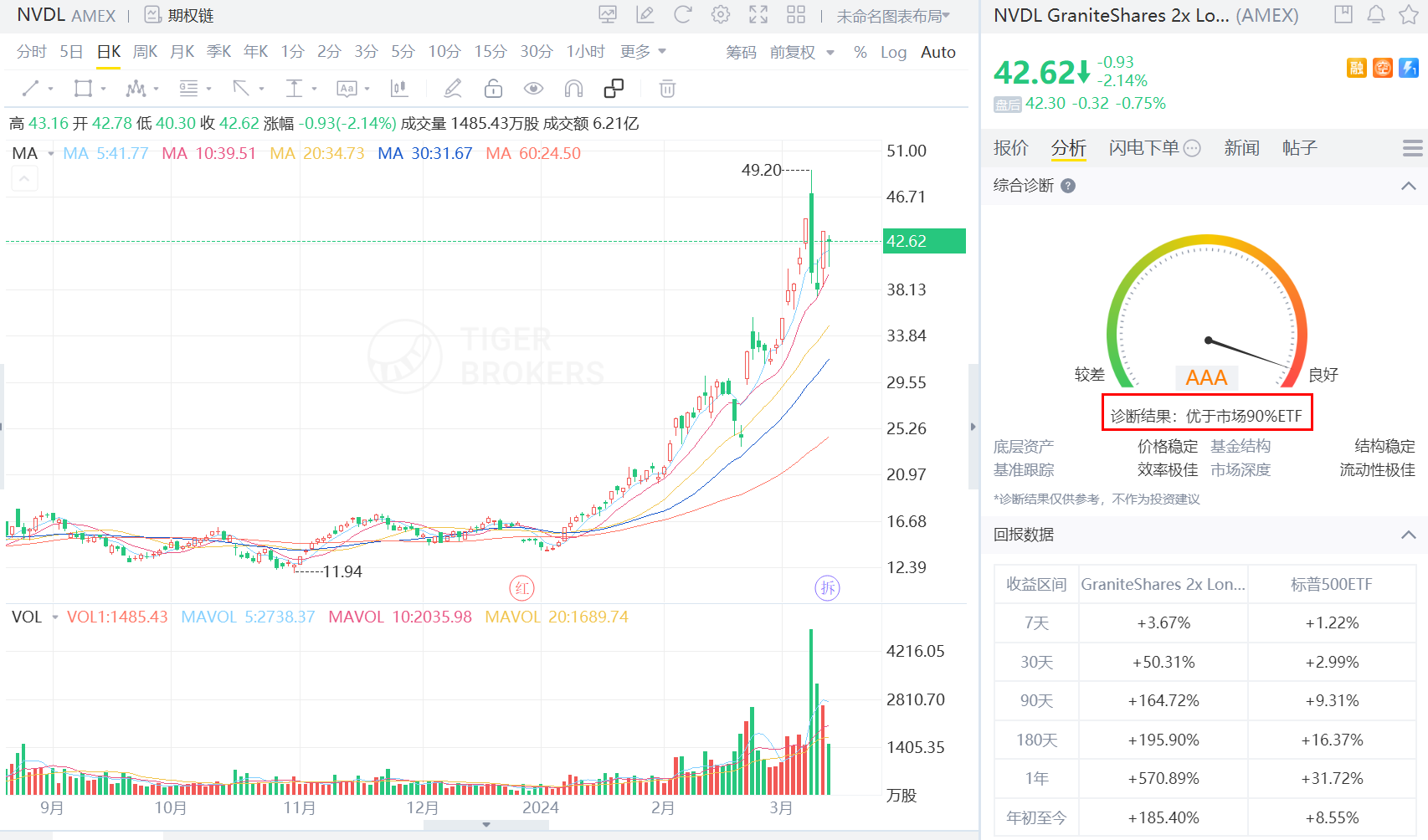Click the orange 融 margin badge
Viewport: 1428px width, 840px height.
pos(1357,68)
